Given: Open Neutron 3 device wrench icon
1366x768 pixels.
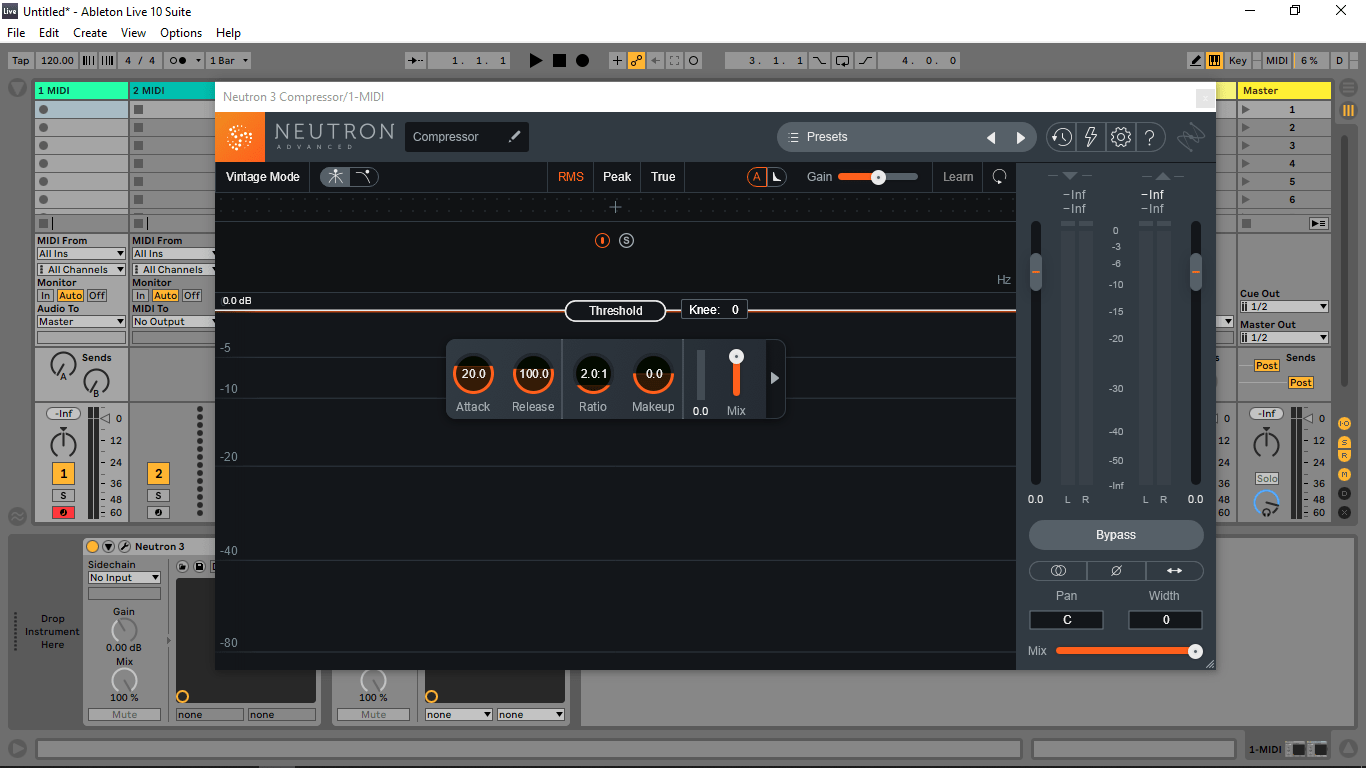Looking at the screenshot, I should [x=124, y=546].
